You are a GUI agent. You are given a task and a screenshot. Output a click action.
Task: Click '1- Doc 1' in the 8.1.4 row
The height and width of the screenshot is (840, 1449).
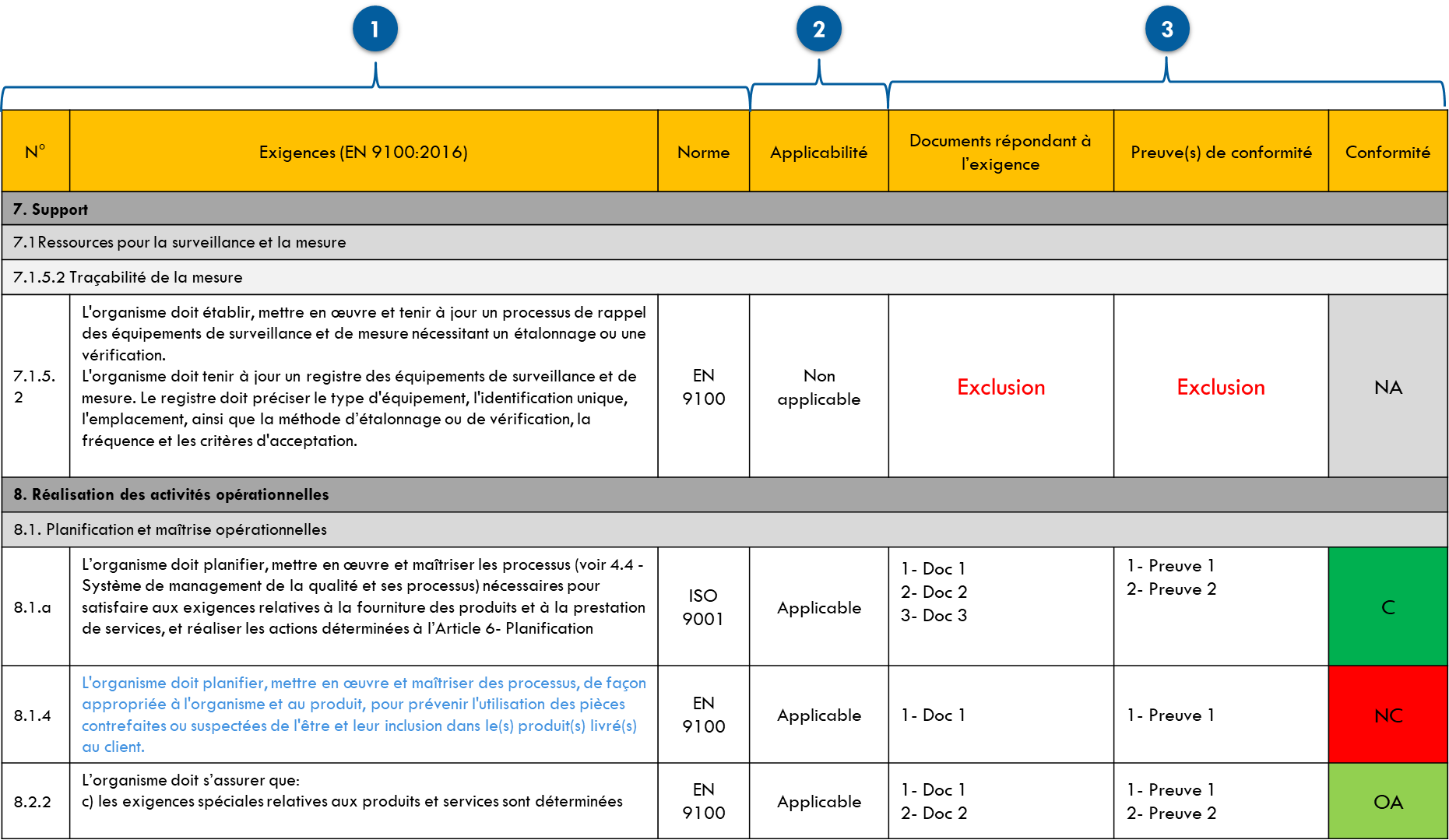pyautogui.click(x=933, y=715)
